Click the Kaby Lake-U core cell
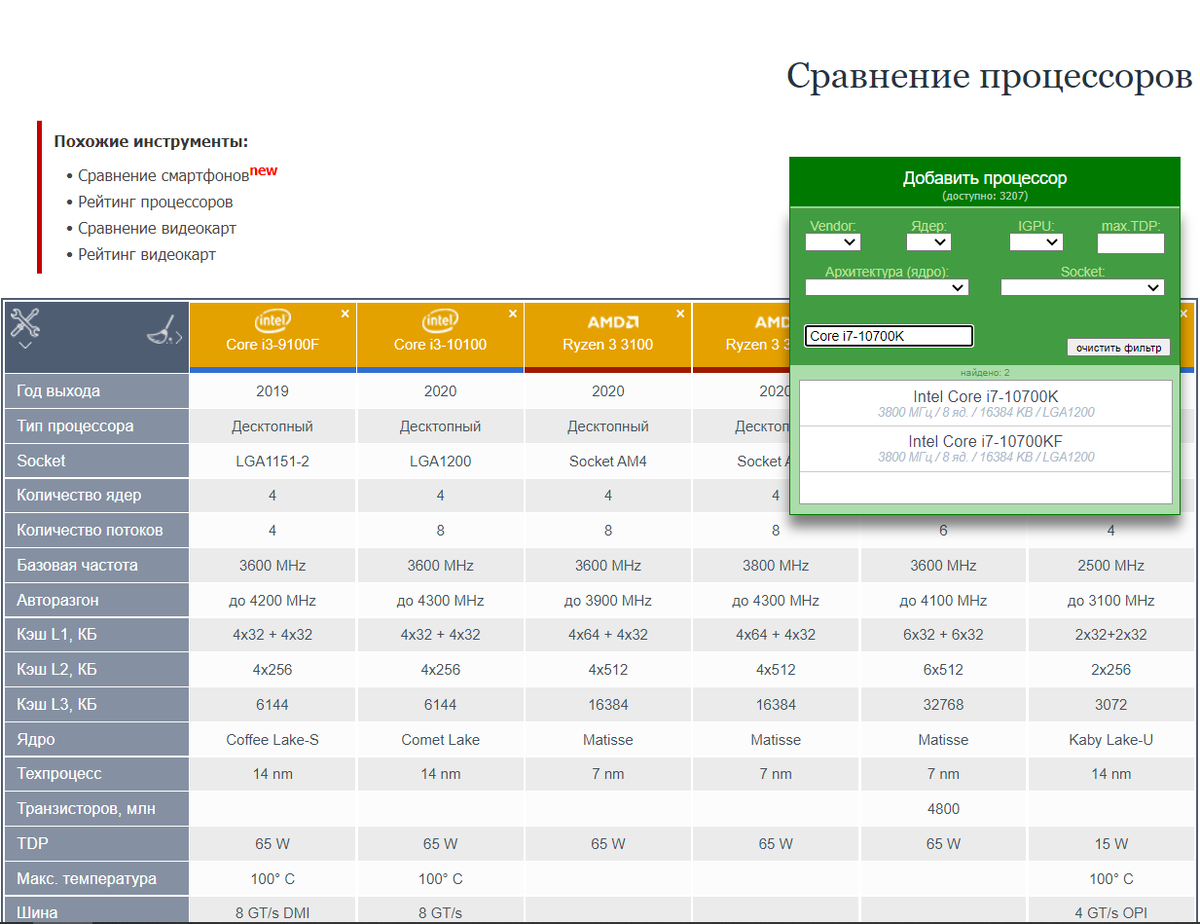 coord(1111,740)
